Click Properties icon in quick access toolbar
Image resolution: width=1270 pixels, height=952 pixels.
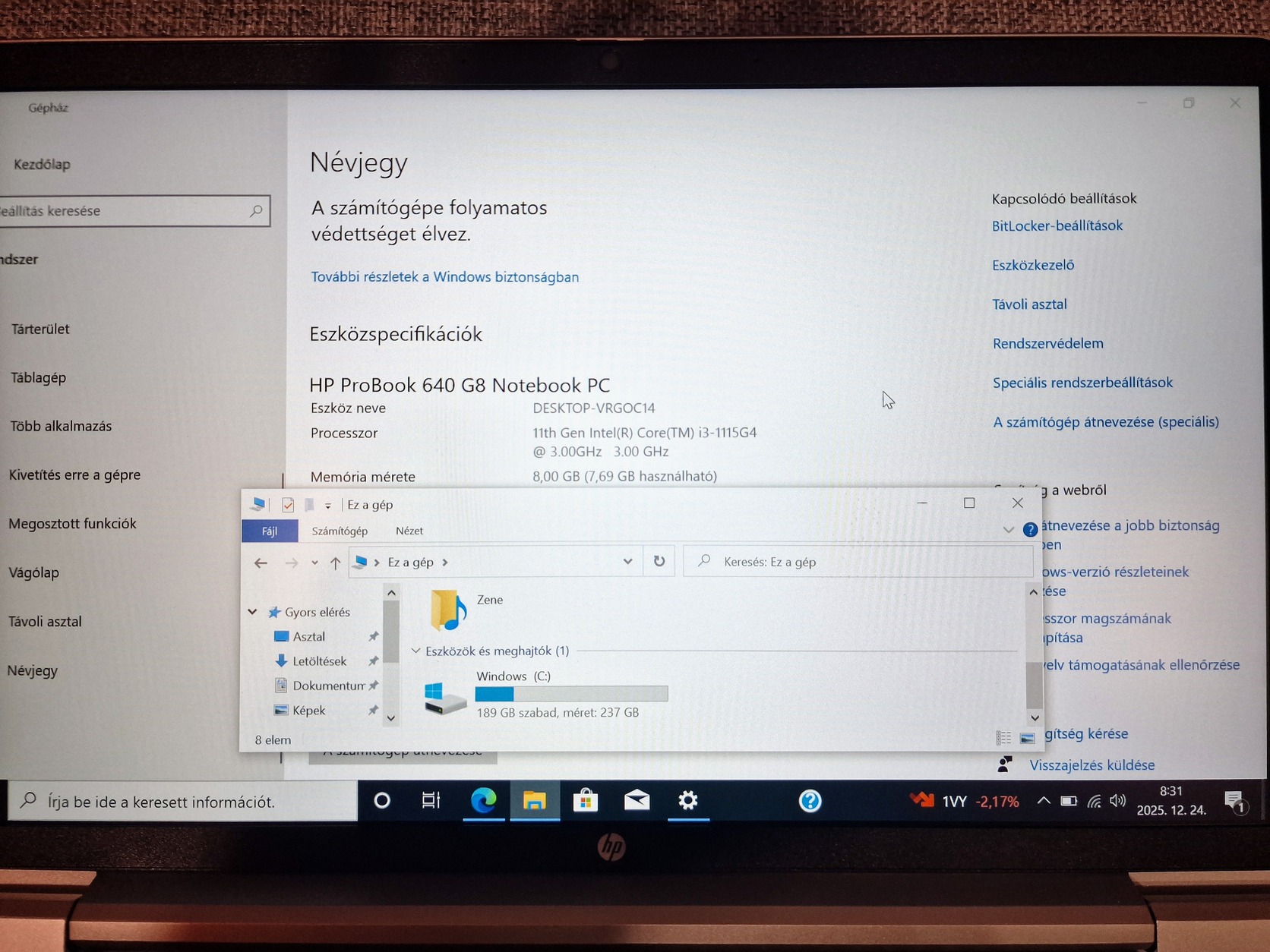tap(287, 505)
